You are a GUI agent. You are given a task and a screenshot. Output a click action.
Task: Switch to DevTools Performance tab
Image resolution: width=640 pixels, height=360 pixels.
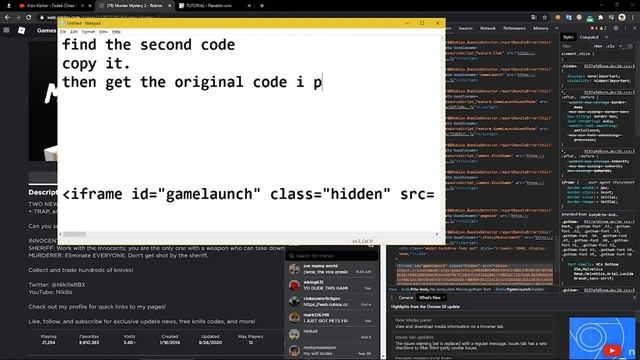click(514, 28)
